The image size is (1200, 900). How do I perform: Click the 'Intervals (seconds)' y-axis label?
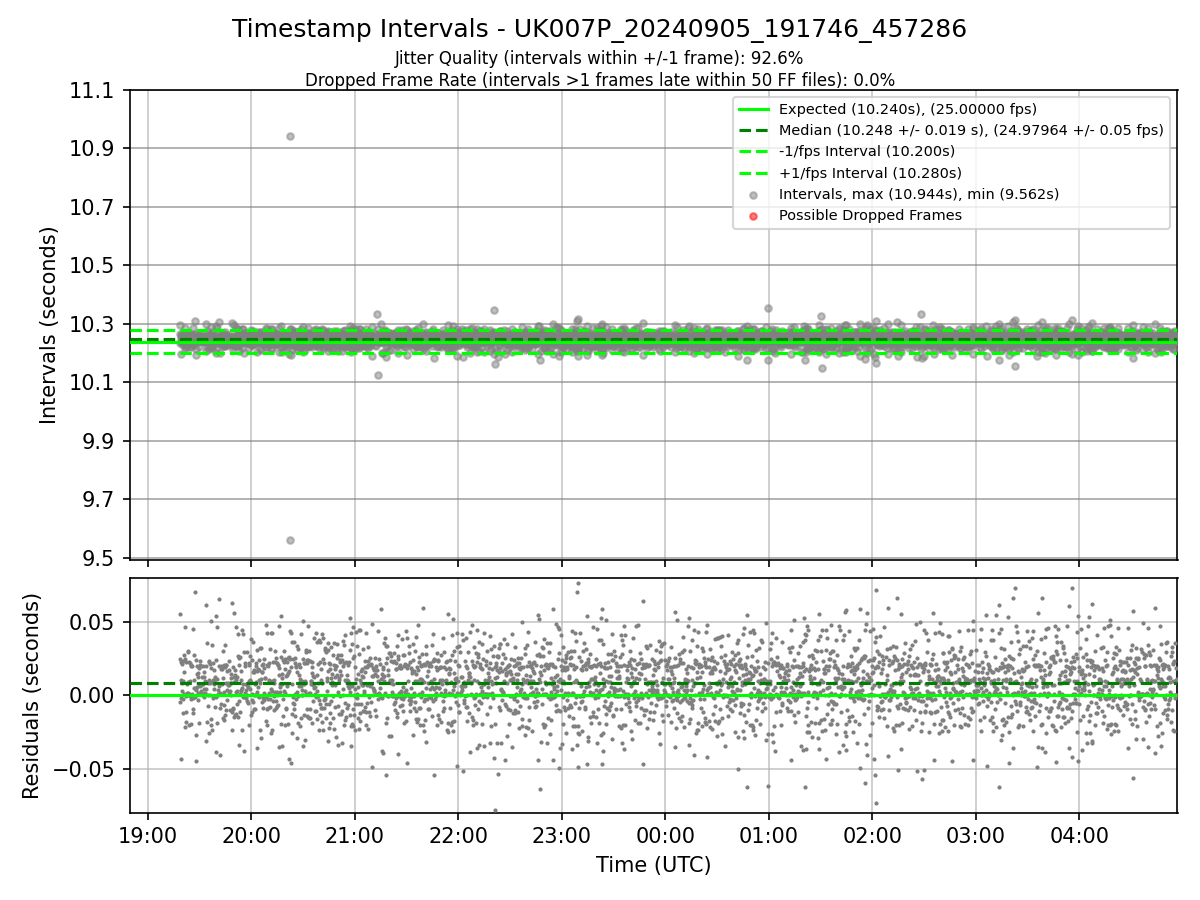(x=49, y=324)
